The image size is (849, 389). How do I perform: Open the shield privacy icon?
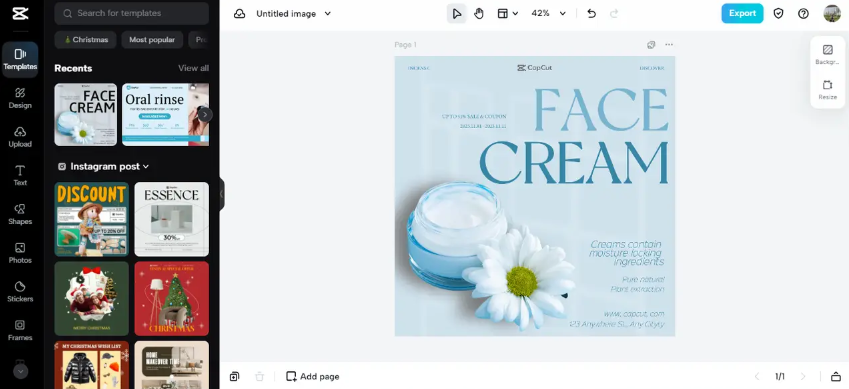(x=778, y=14)
